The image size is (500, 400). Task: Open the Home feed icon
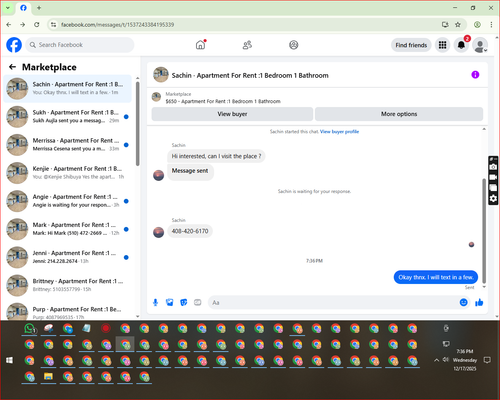[200, 45]
